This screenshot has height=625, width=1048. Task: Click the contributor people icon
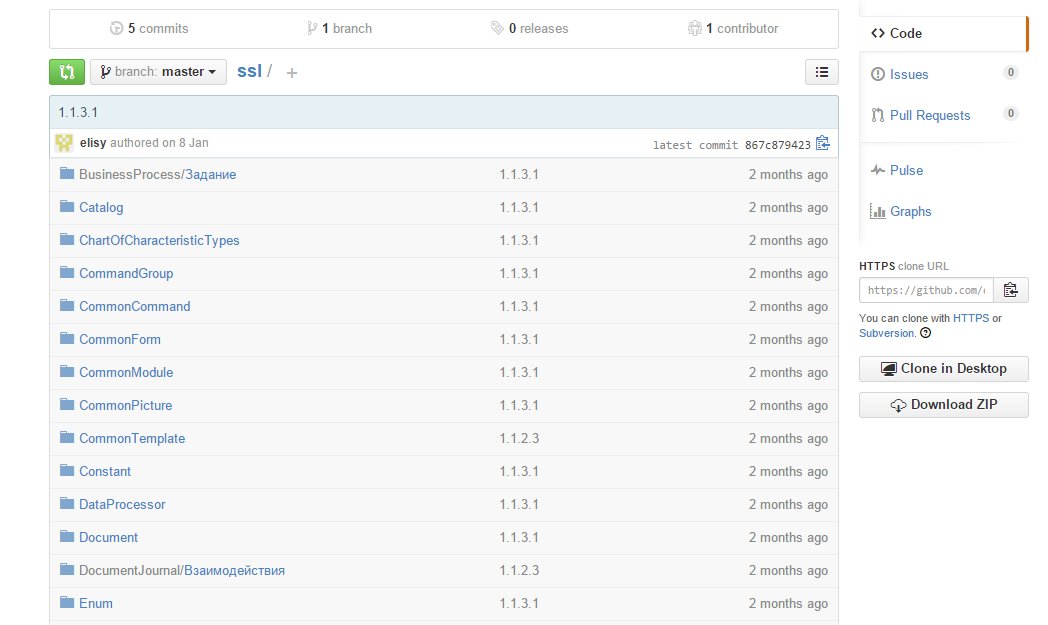click(694, 28)
